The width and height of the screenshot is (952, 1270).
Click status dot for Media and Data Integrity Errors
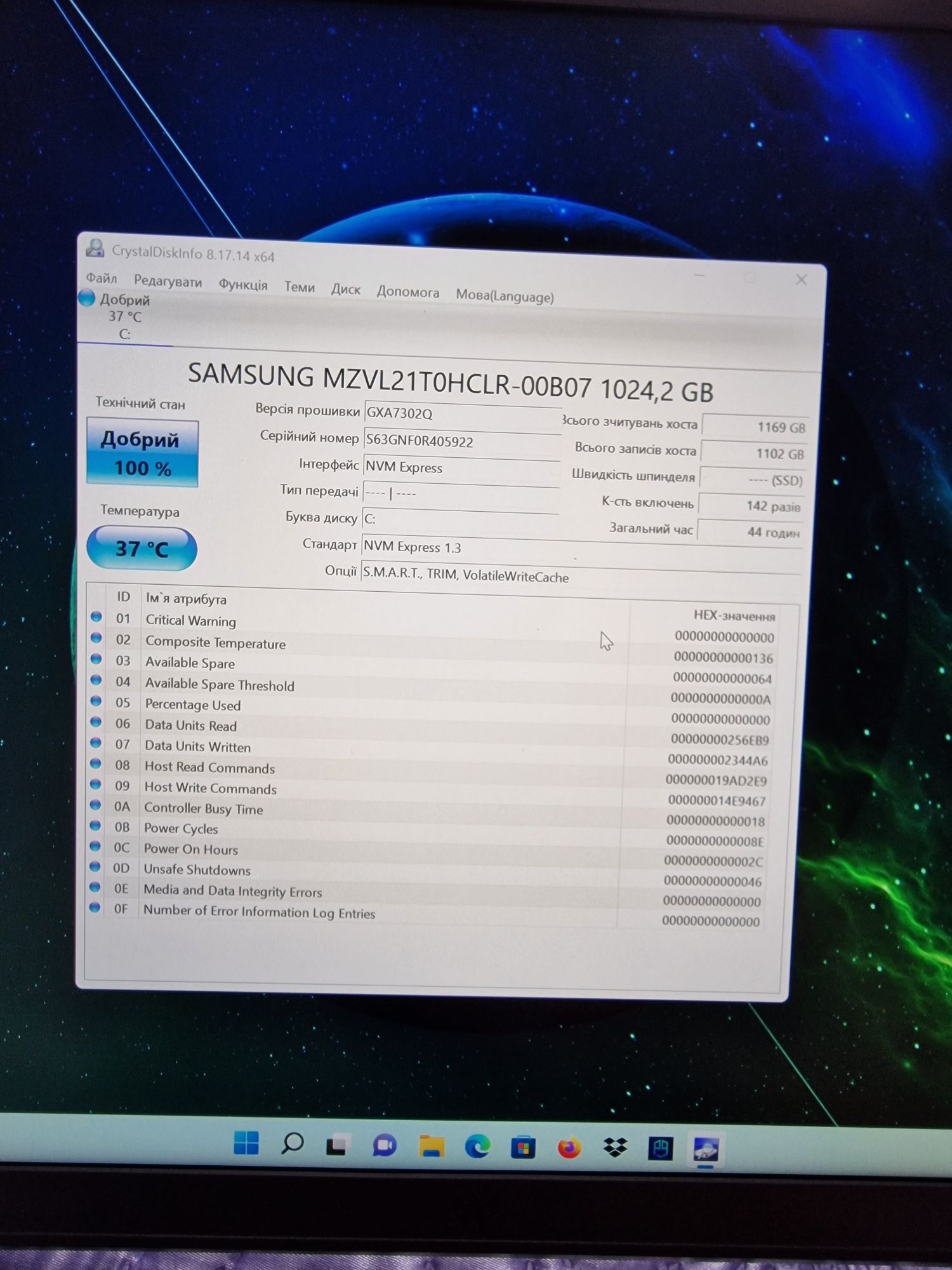coord(95,887)
